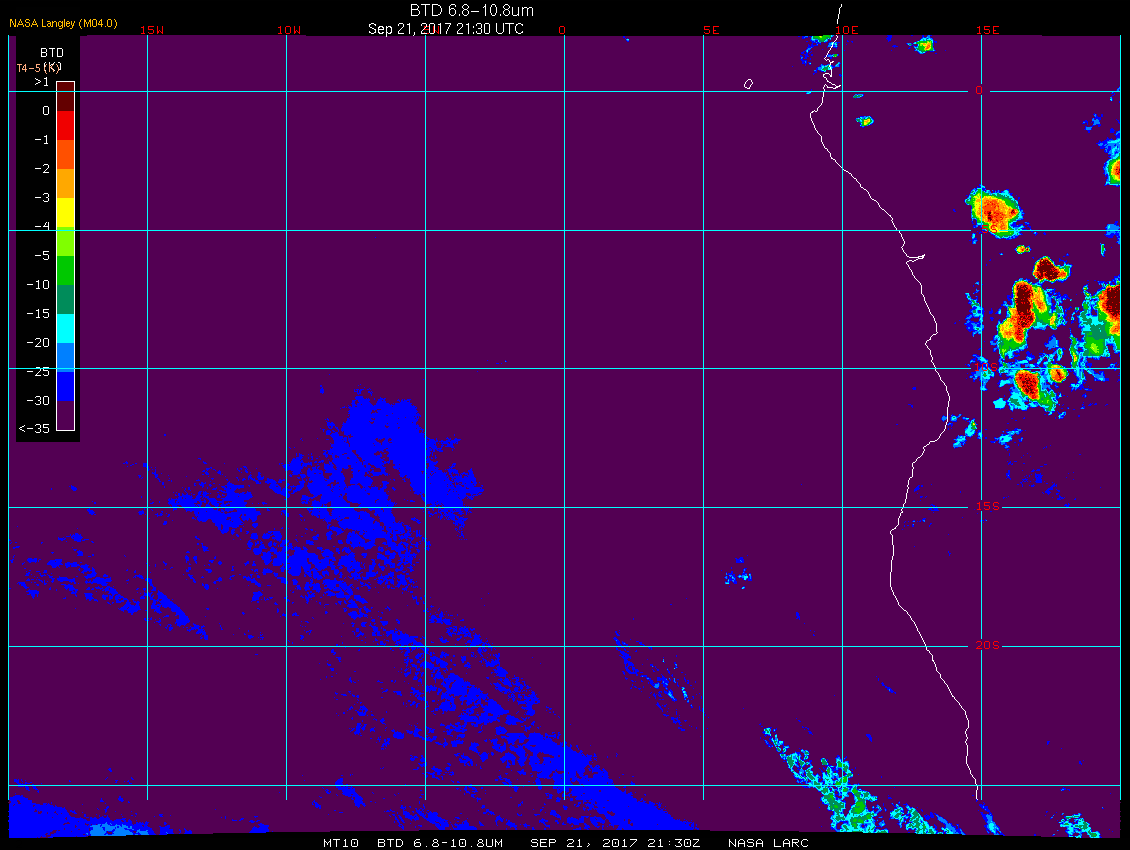Click the ">1" legend value

coord(42,82)
